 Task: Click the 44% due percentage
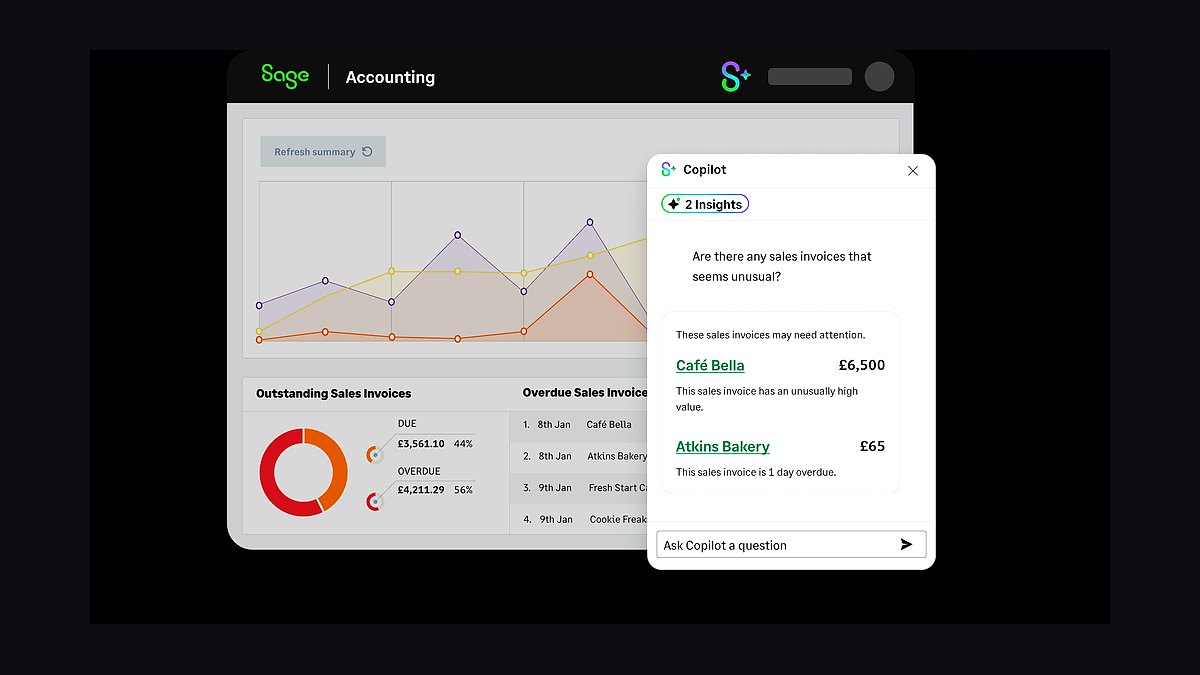tap(463, 444)
